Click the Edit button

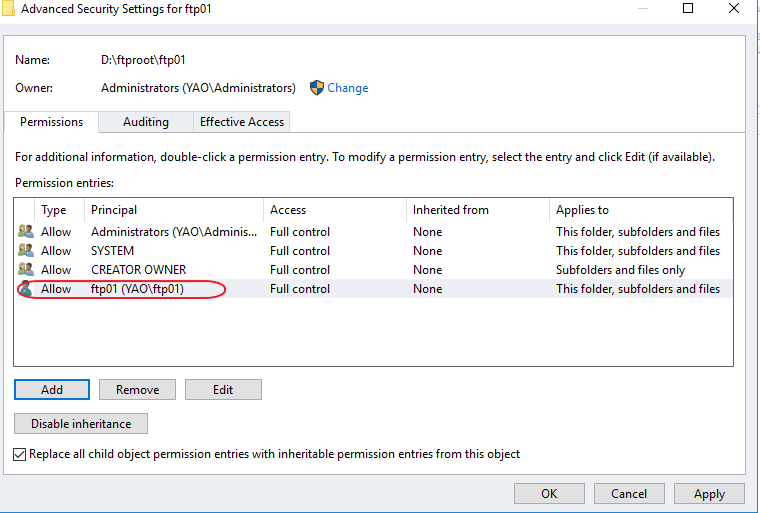tap(223, 390)
